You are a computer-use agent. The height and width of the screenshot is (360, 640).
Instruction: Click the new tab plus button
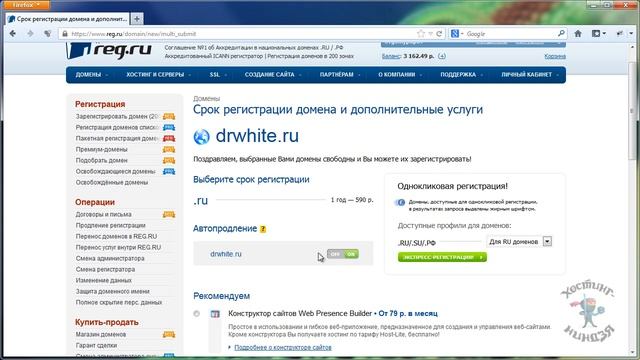click(x=137, y=19)
